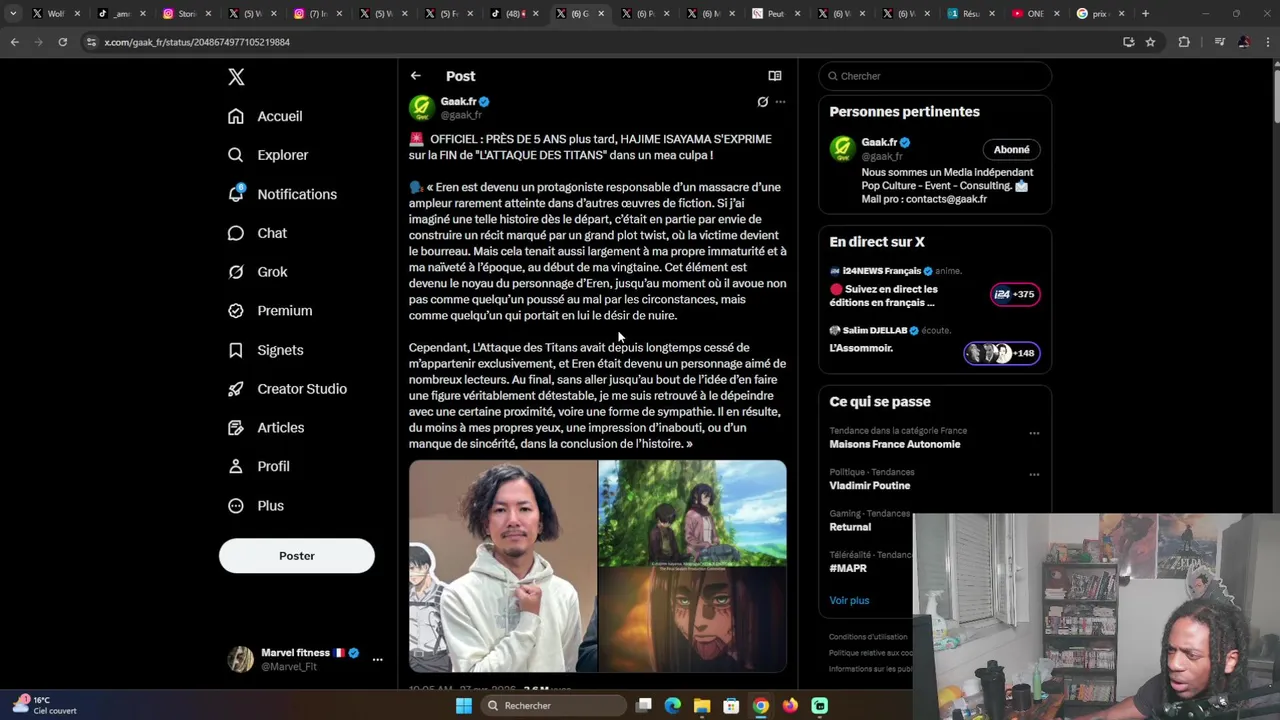Go back with the Post arrow
This screenshot has width=1280, height=720.
tap(416, 76)
